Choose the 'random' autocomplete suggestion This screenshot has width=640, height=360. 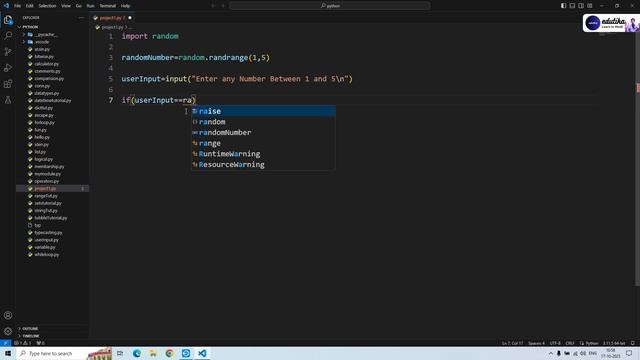[x=263, y=122]
